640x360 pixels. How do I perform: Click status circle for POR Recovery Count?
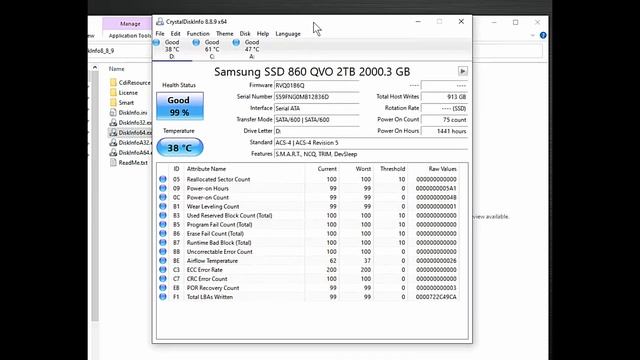coord(163,287)
